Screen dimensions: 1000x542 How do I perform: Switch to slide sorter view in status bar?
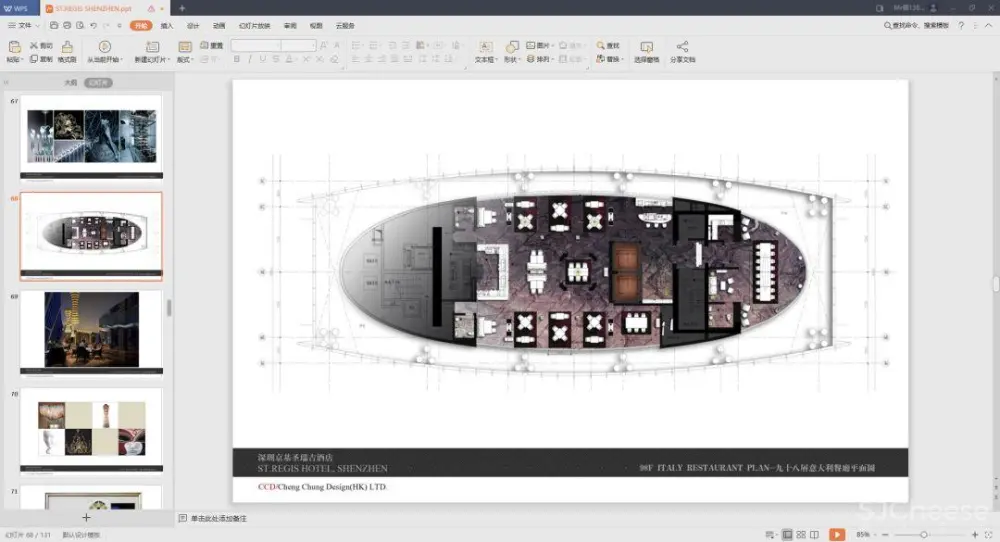coord(802,535)
